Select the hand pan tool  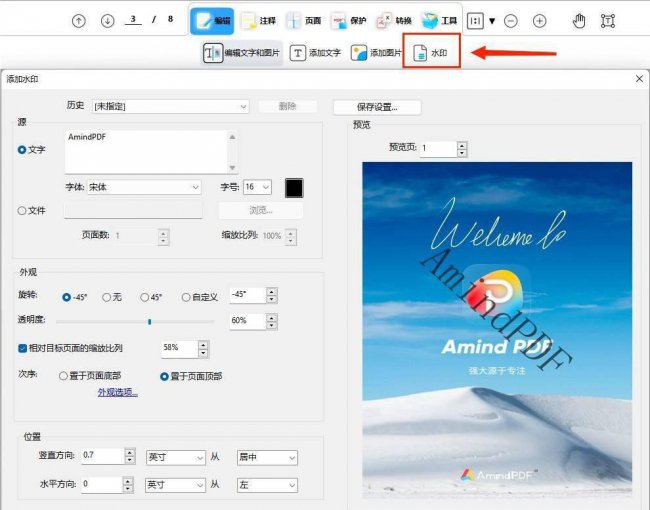pyautogui.click(x=579, y=21)
